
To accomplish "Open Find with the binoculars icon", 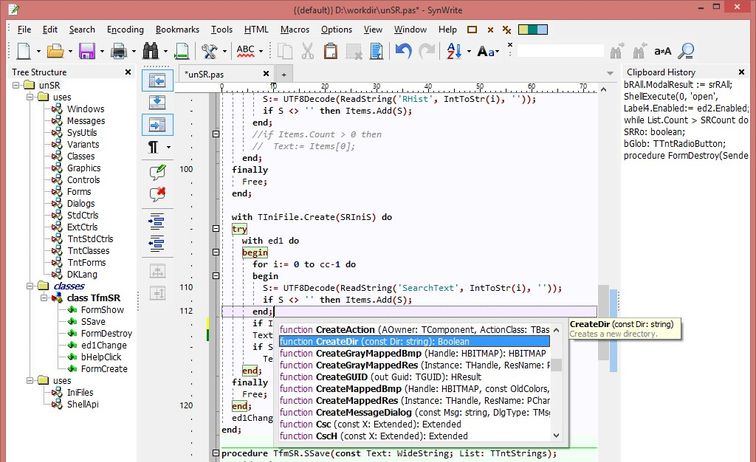I will (x=150, y=51).
